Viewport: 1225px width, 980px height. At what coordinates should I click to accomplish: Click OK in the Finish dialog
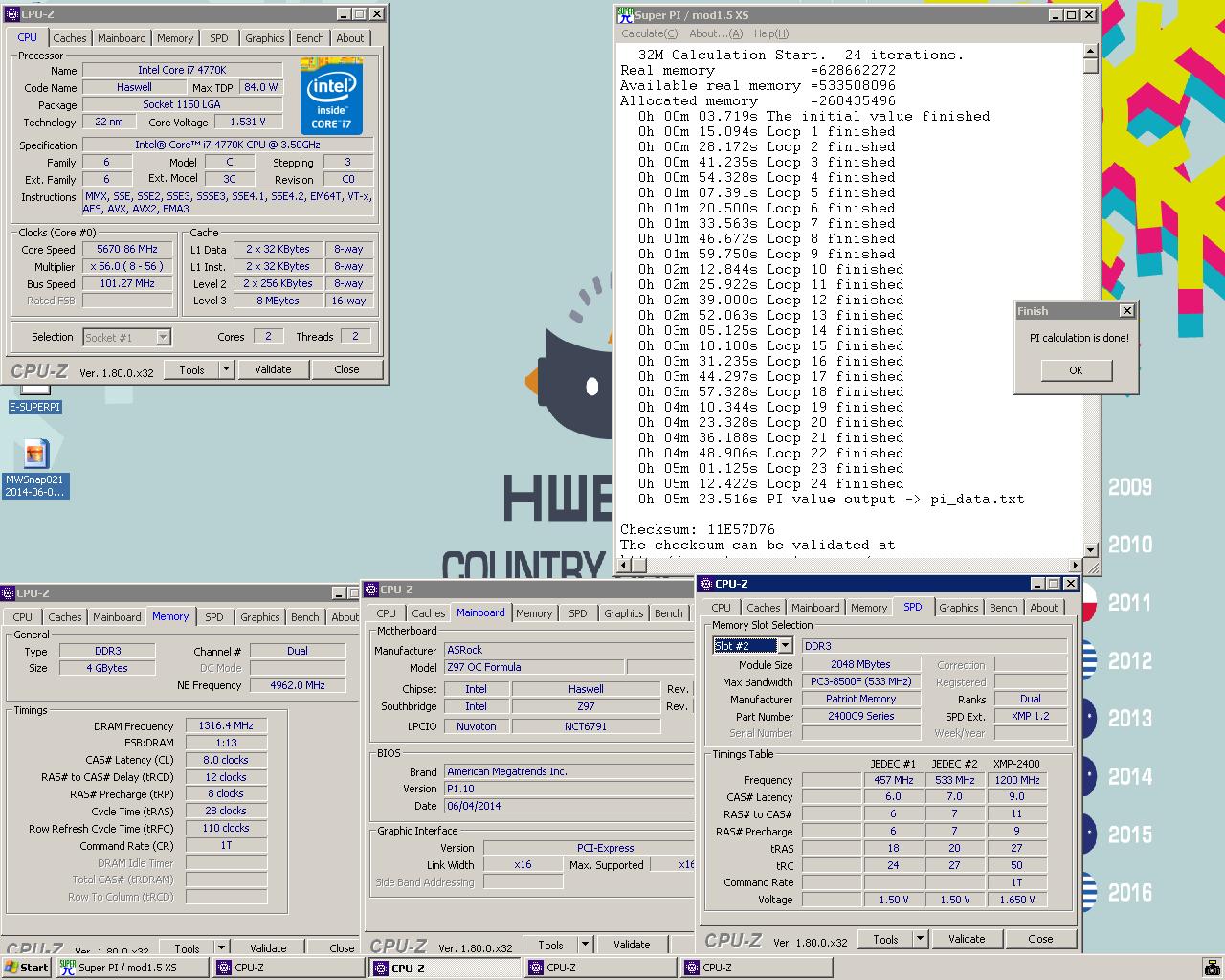[x=1076, y=370]
